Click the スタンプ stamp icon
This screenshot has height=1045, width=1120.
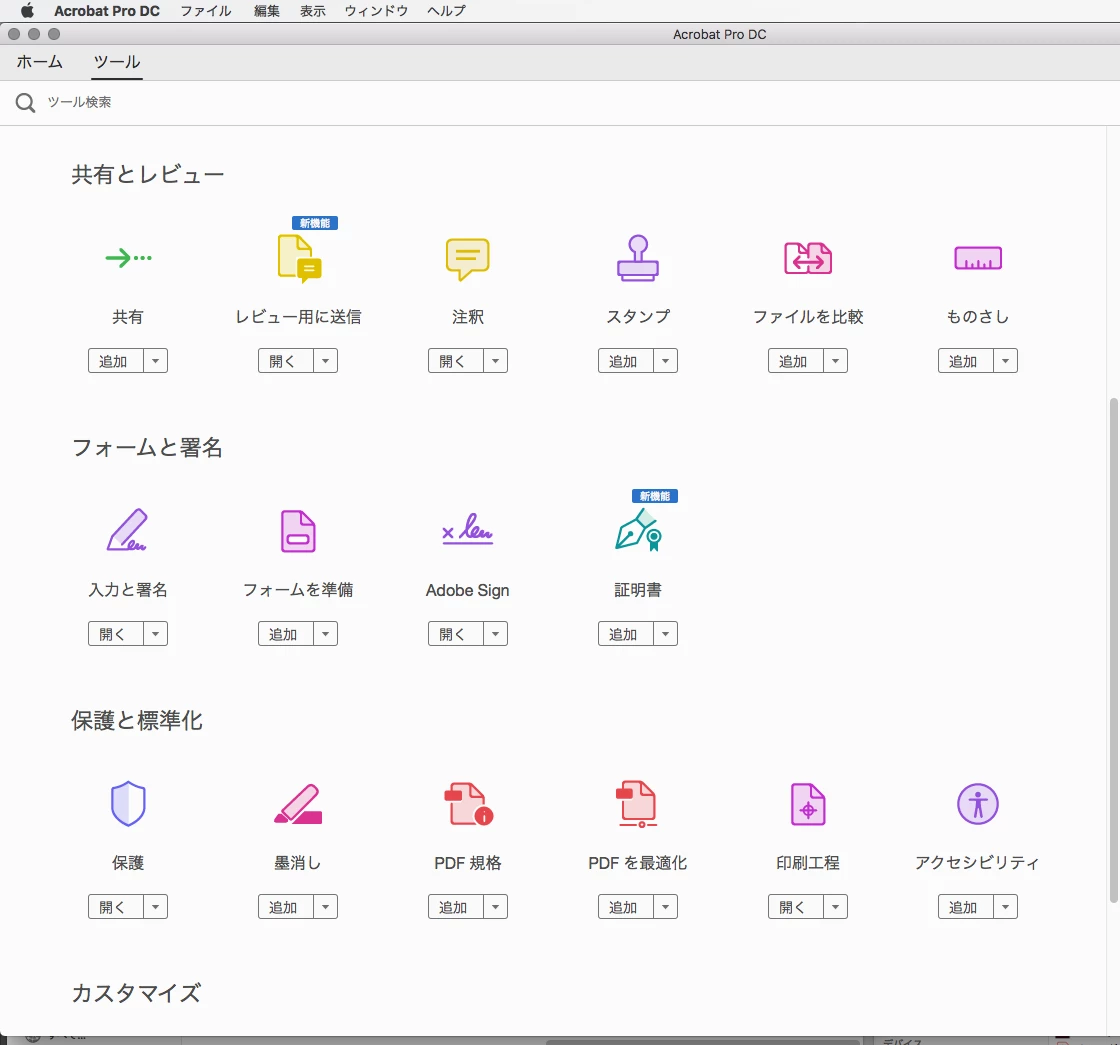point(638,258)
